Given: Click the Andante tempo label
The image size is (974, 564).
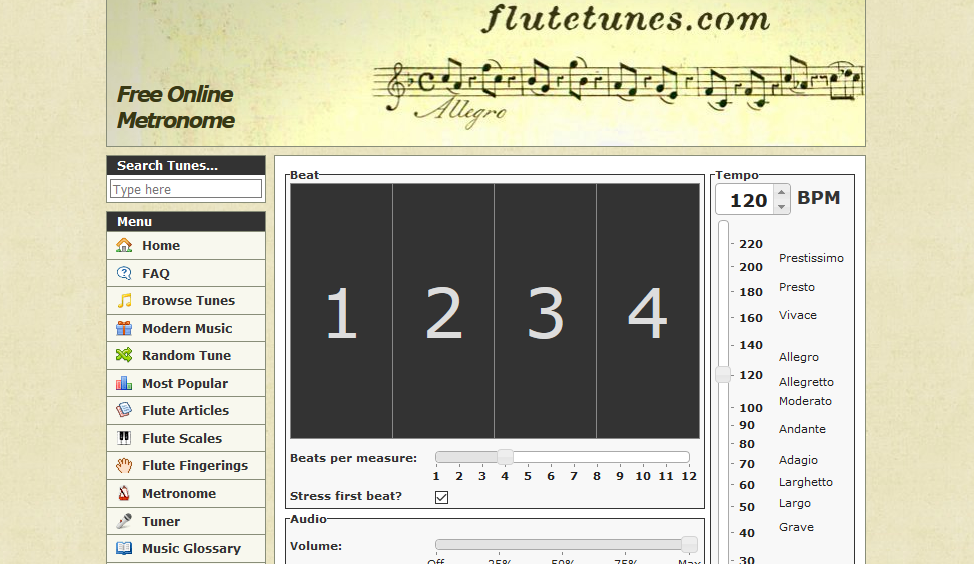Looking at the screenshot, I should click(x=802, y=429).
